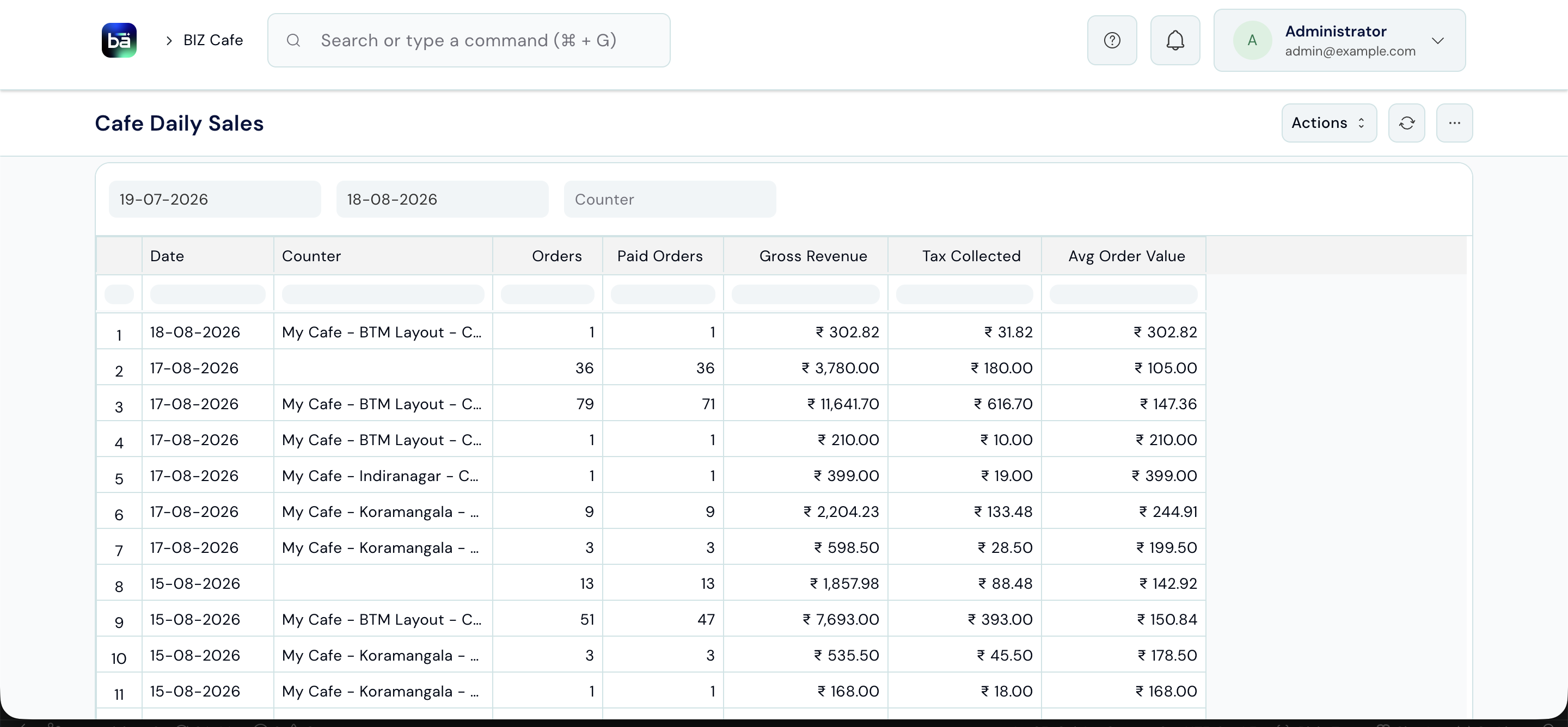Refresh the Cafe Daily Sales report
The width and height of the screenshot is (1568, 727).
click(x=1406, y=123)
